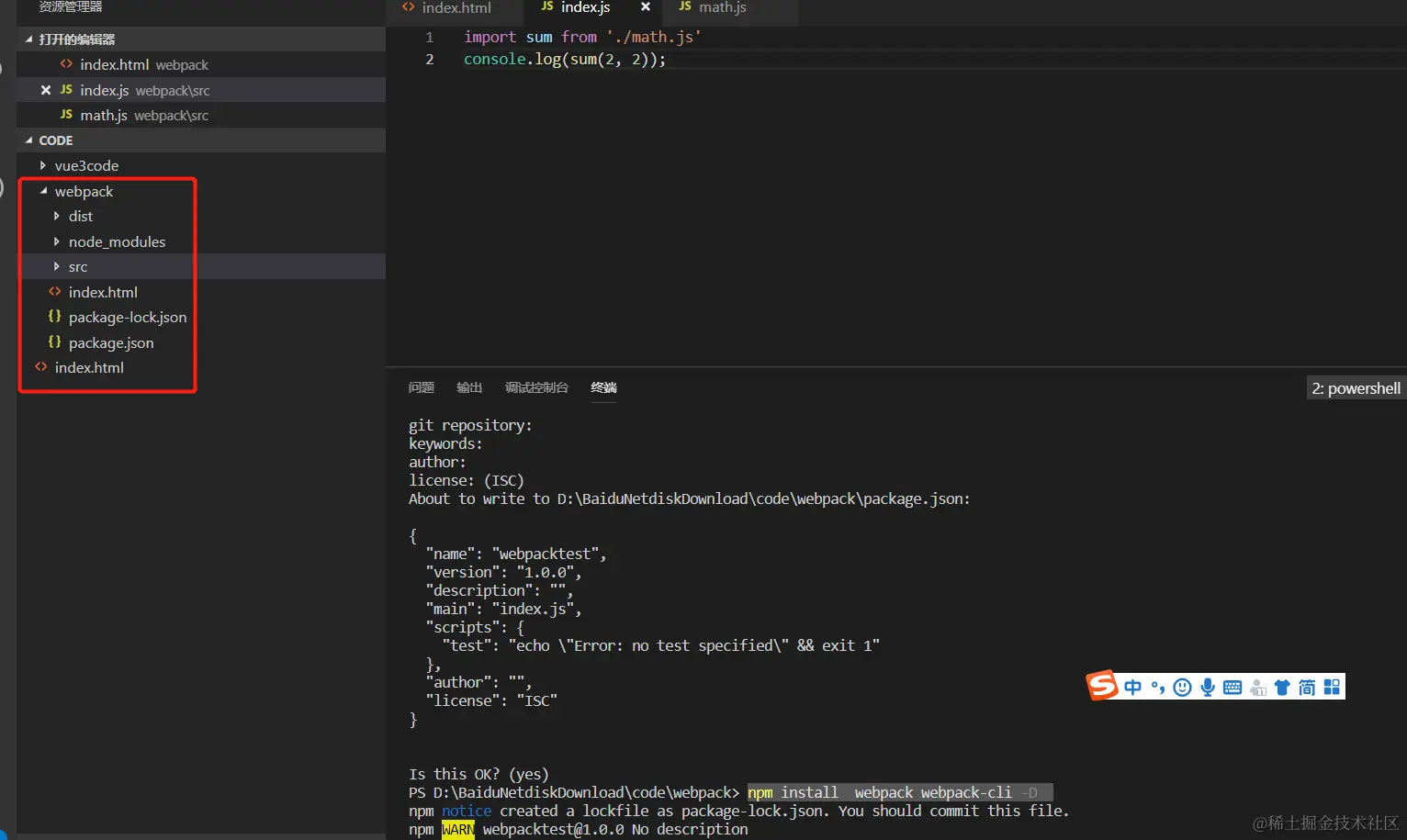
Task: Click the Sogou input method logo
Action: click(1102, 685)
